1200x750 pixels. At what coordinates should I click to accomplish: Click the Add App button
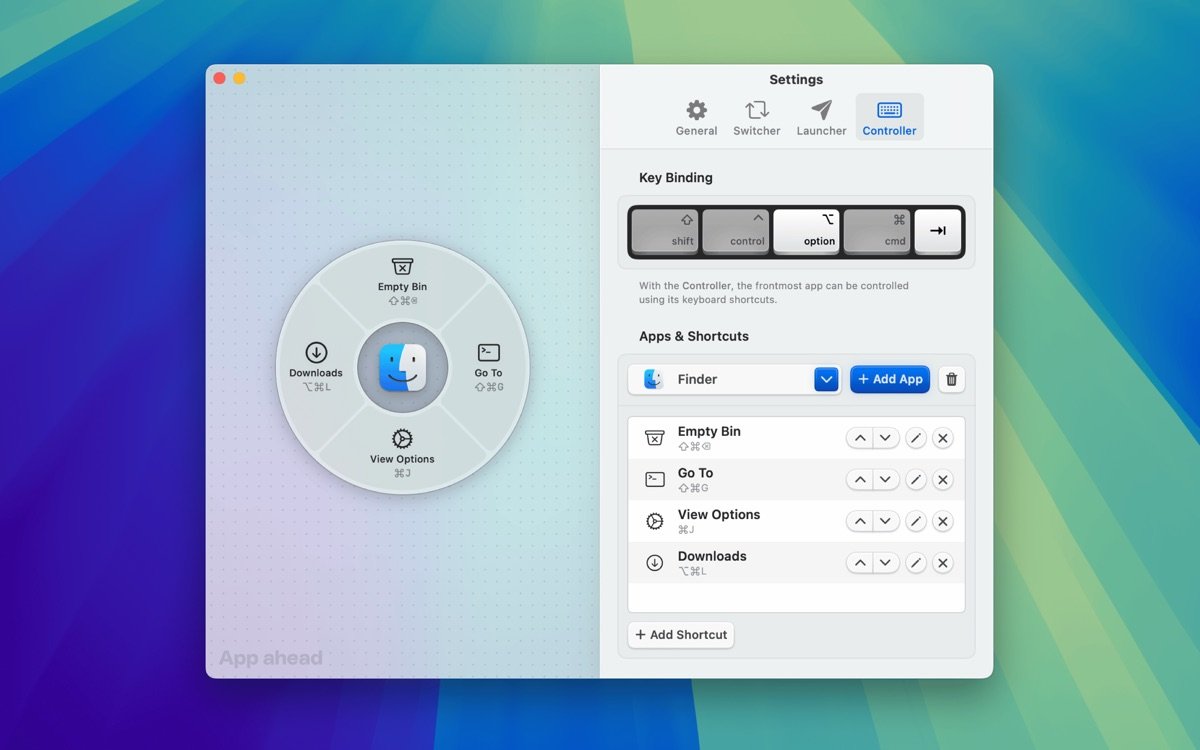890,379
